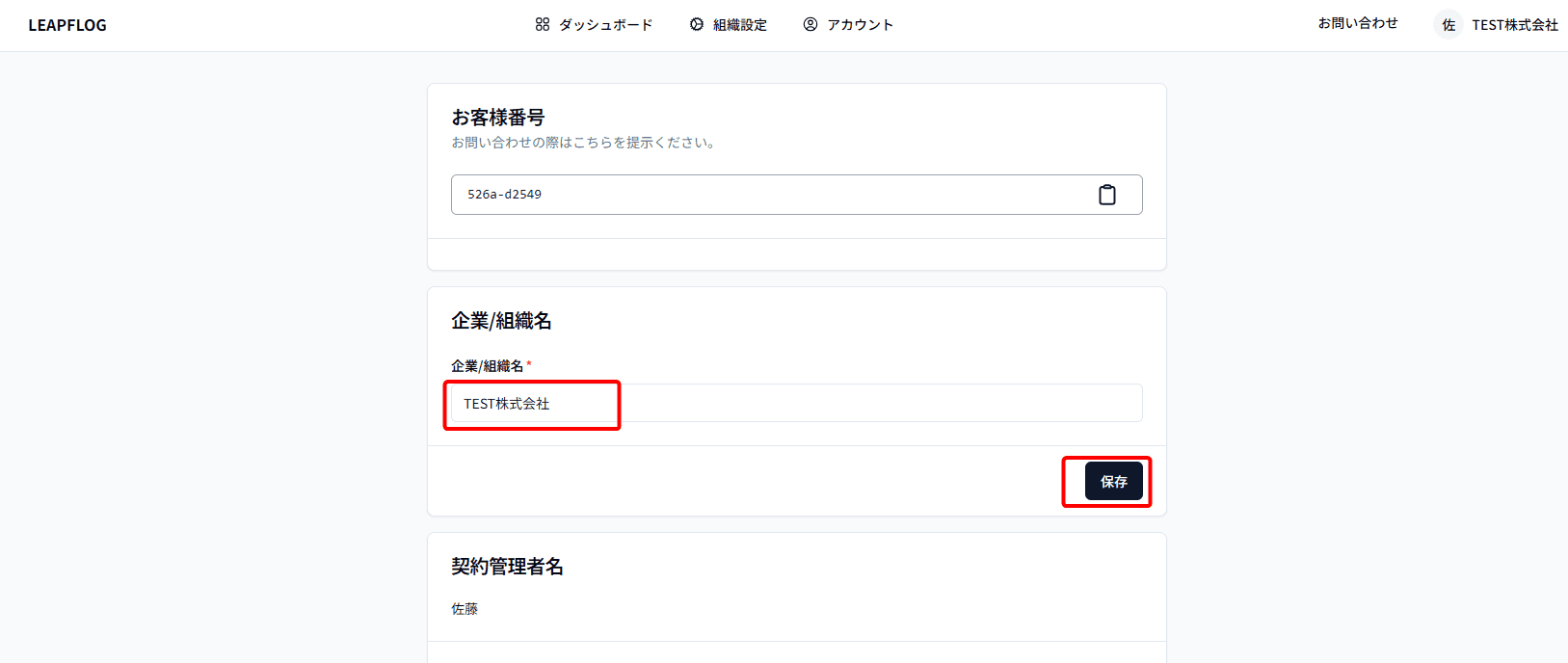Click the お問い合わせの際はこちらを提示ください text

point(583,143)
